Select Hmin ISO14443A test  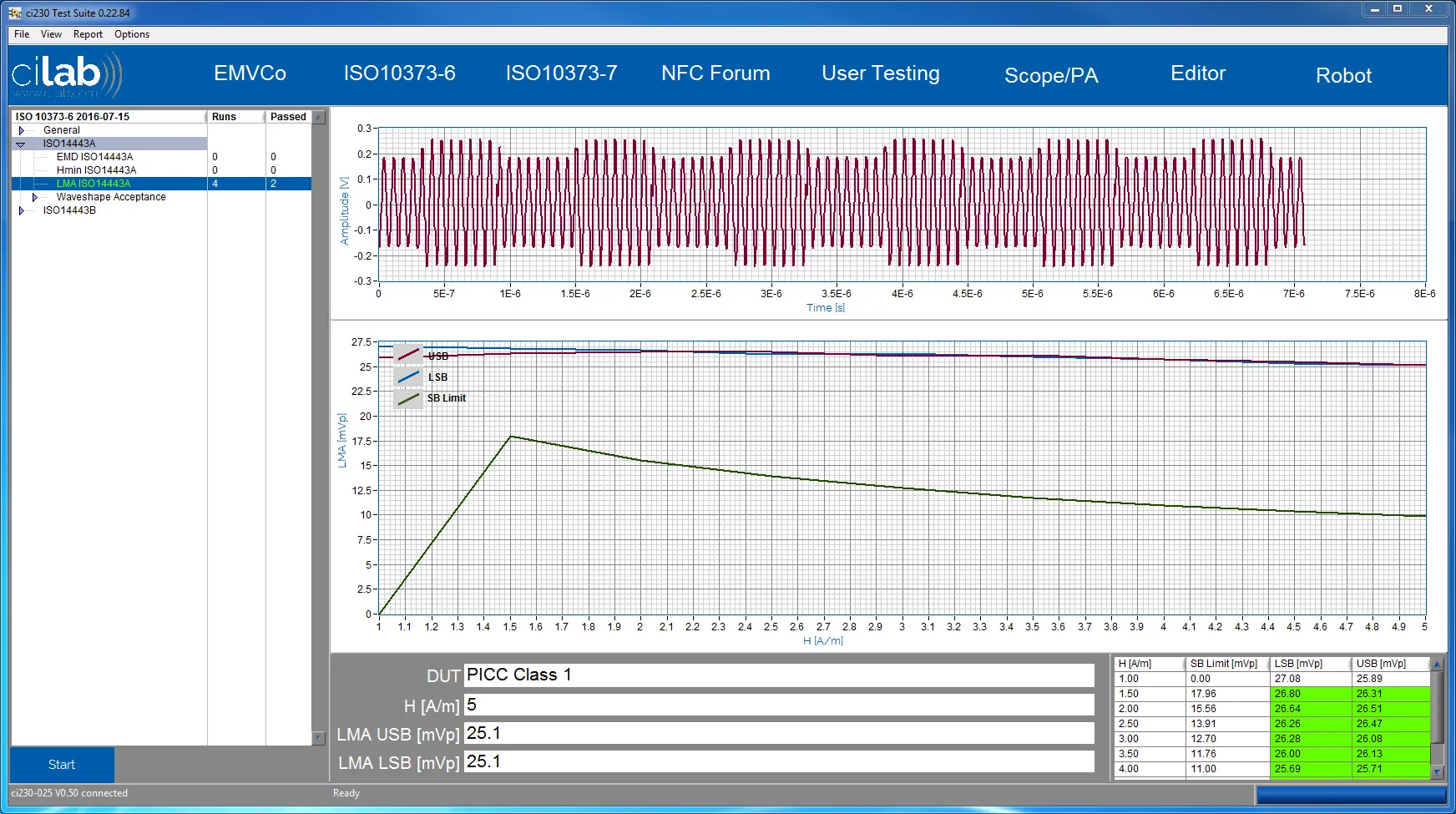[x=96, y=170]
